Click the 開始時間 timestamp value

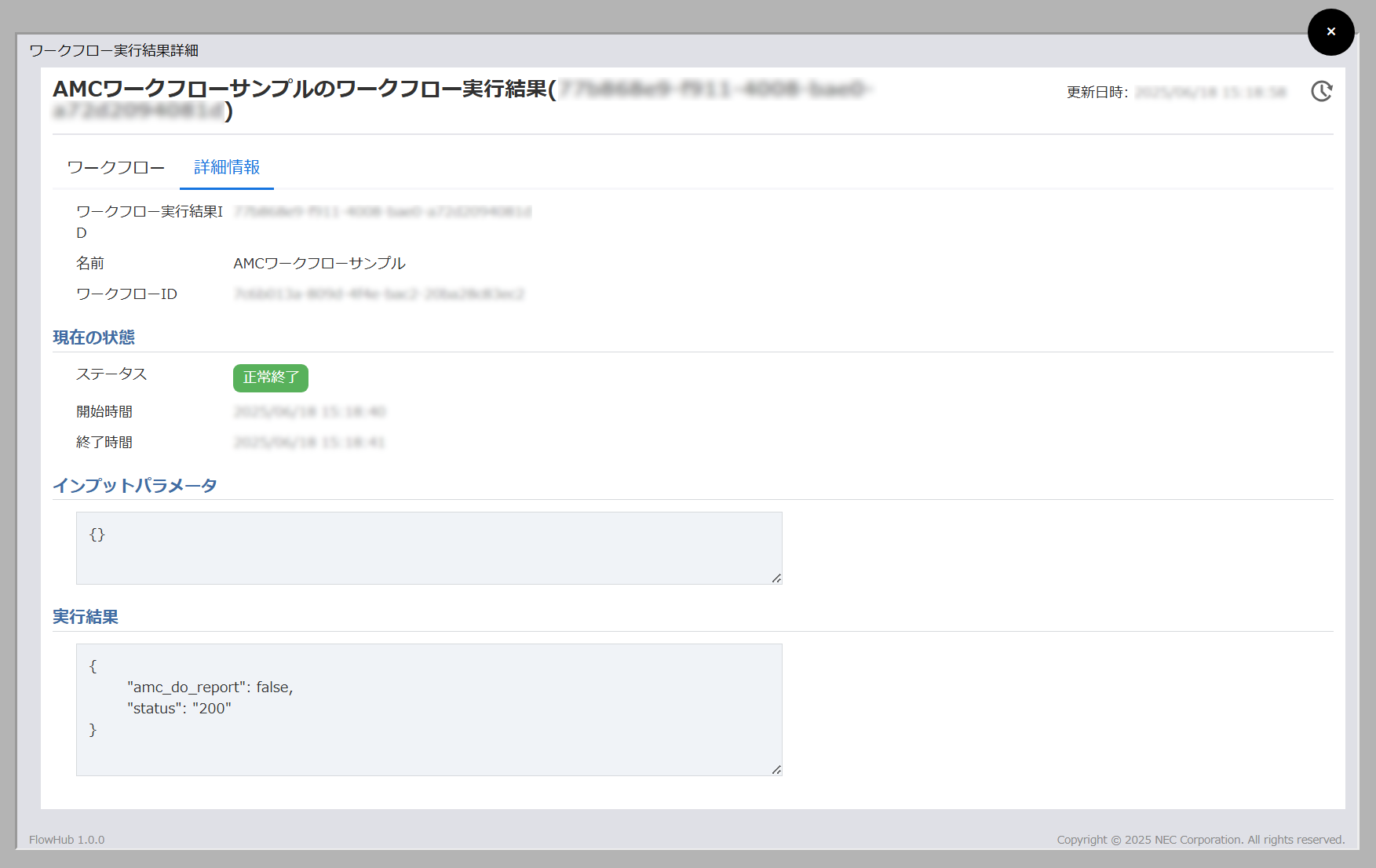tap(309, 412)
